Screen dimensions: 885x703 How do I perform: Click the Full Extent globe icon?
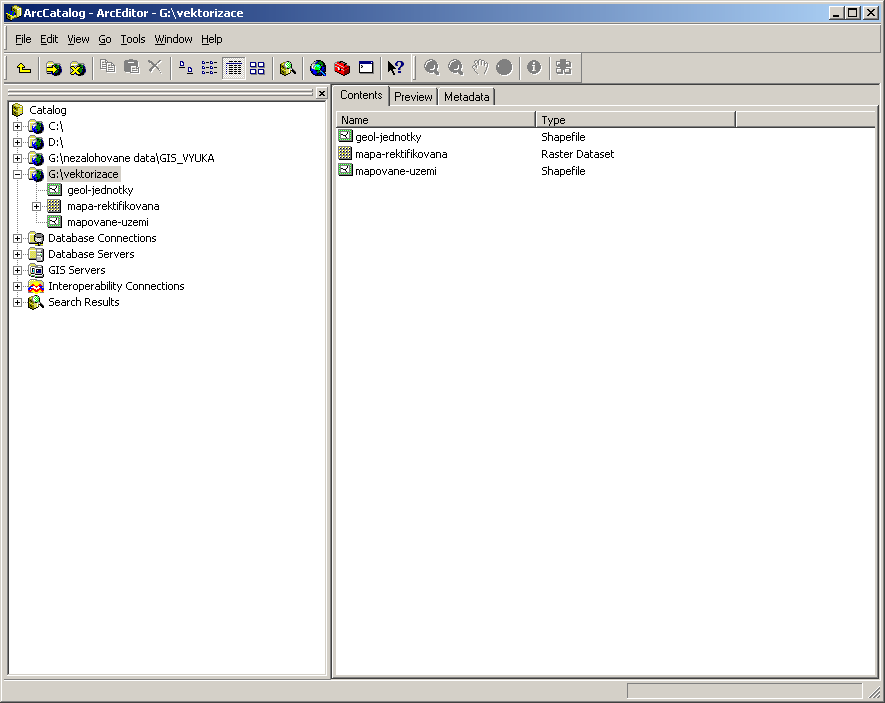click(x=504, y=68)
